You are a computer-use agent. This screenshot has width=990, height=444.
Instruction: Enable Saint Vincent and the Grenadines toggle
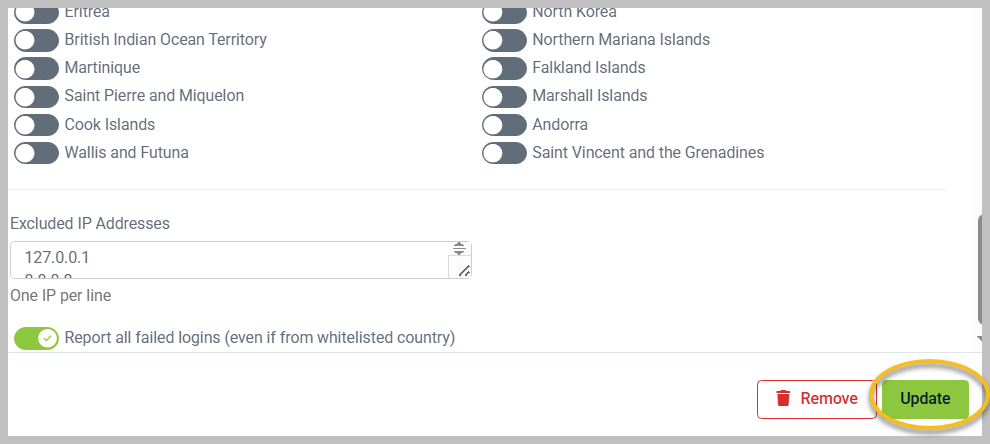tap(504, 153)
